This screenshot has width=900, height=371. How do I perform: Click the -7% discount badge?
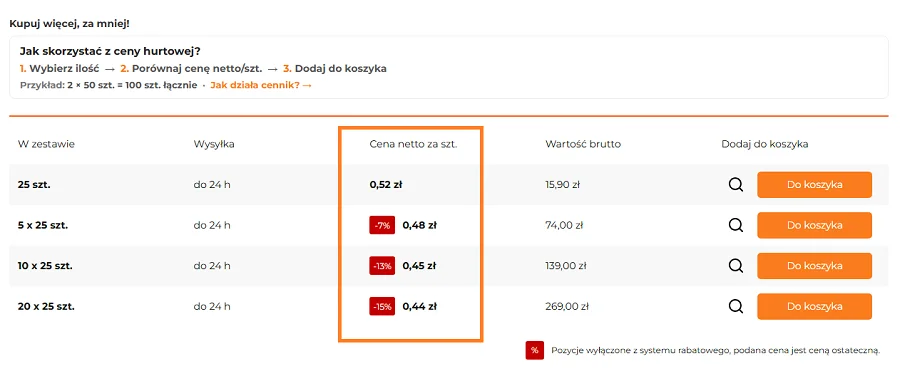[382, 226]
